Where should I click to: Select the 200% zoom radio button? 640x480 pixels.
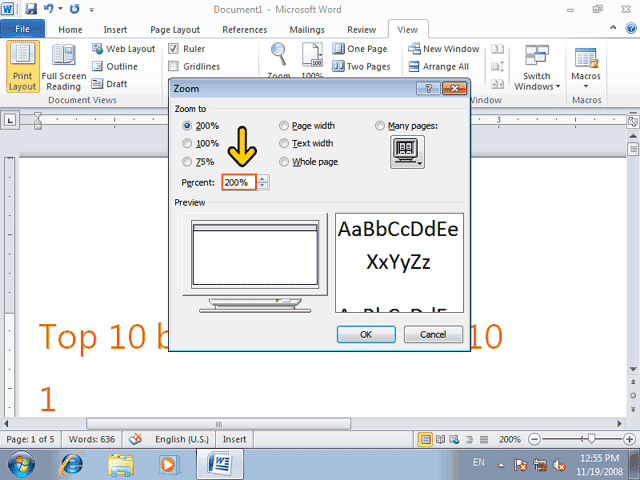187,126
